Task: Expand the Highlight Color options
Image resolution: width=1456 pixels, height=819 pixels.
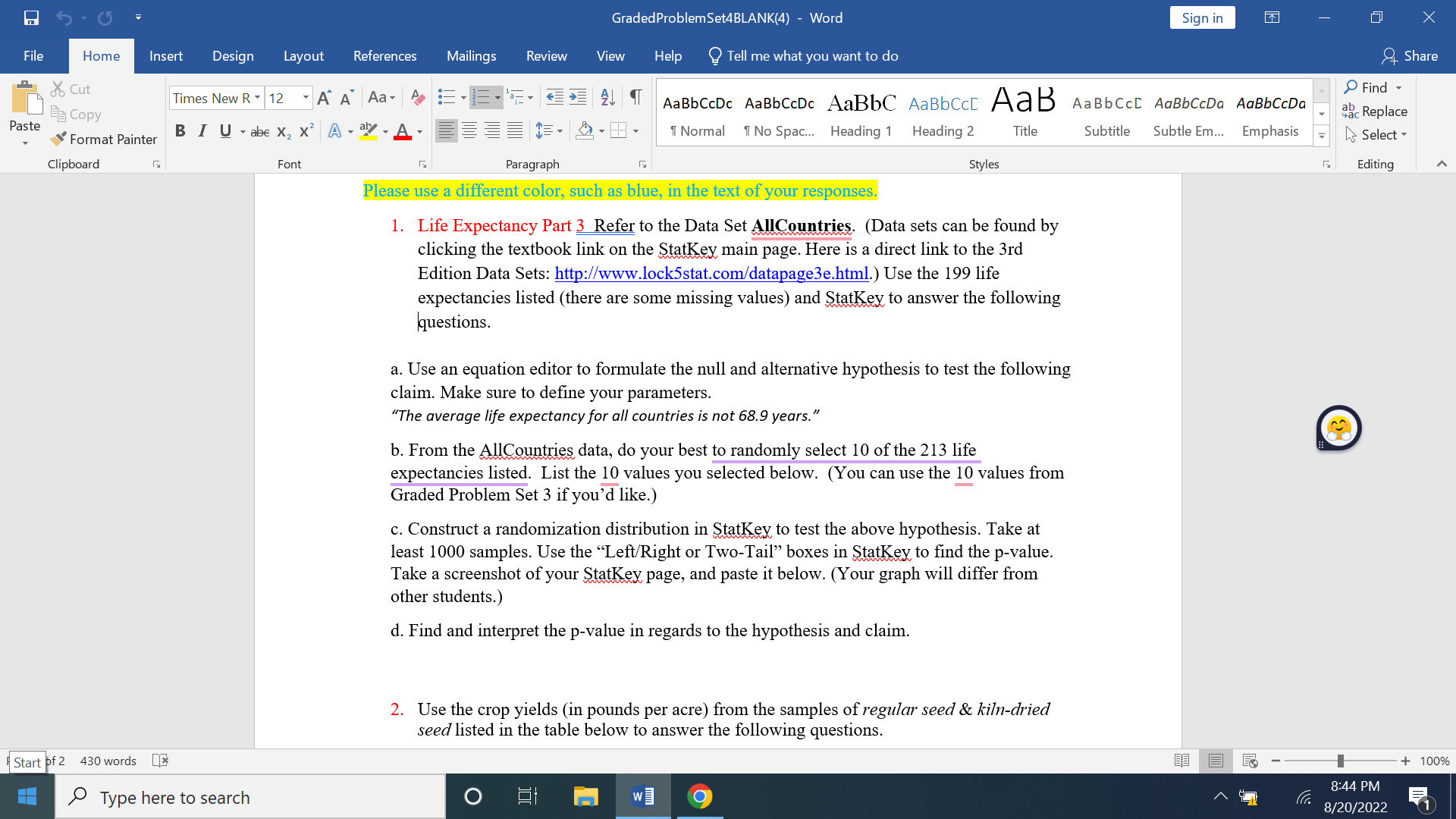Action: 384,131
